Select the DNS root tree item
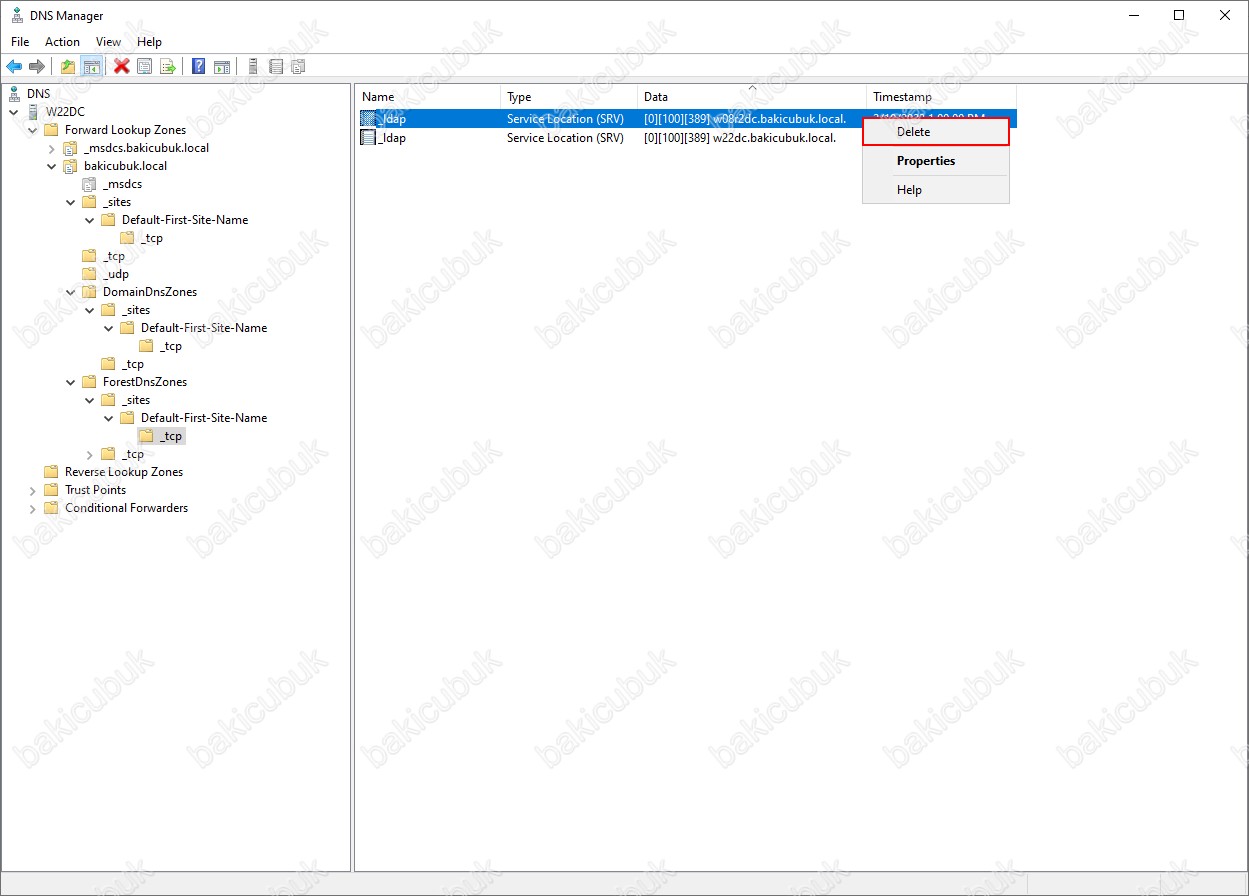 tap(38, 94)
